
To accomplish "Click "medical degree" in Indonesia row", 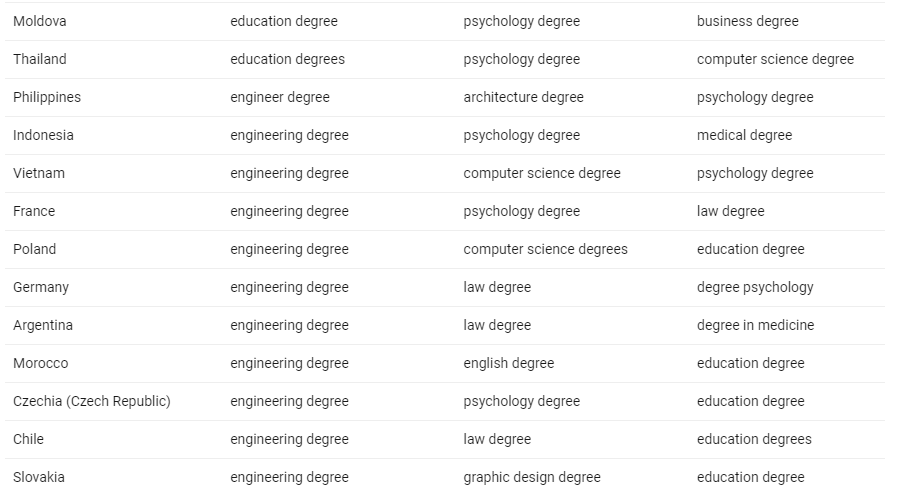I will pyautogui.click(x=744, y=135).
